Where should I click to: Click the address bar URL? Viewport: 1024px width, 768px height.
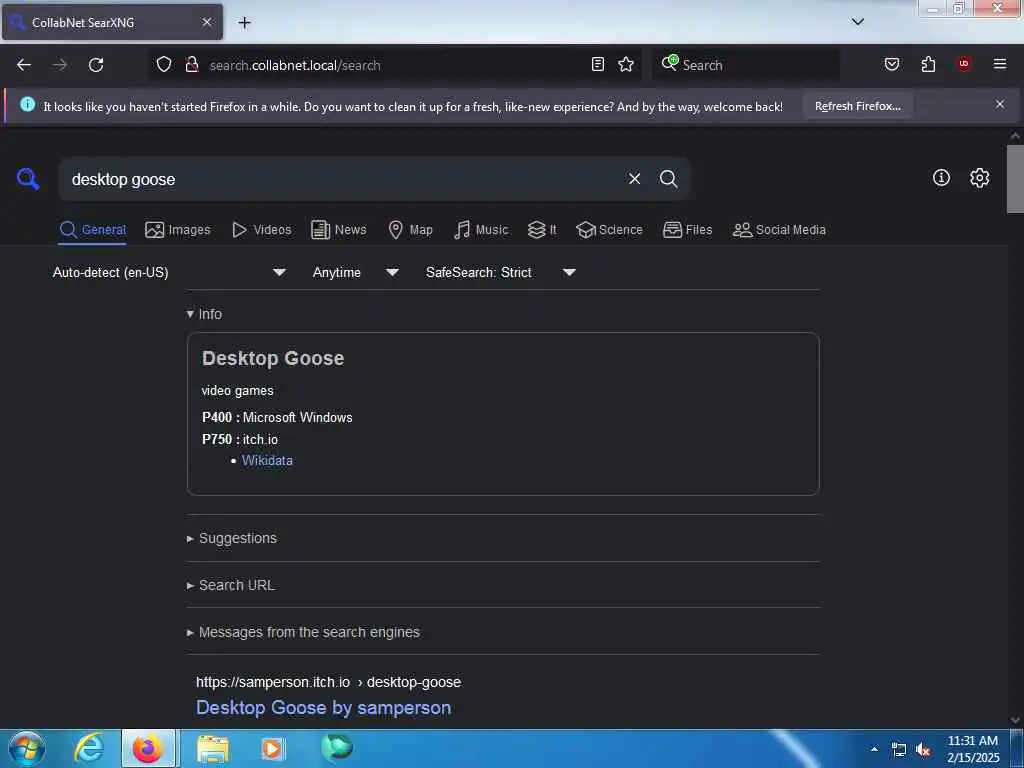pos(295,65)
